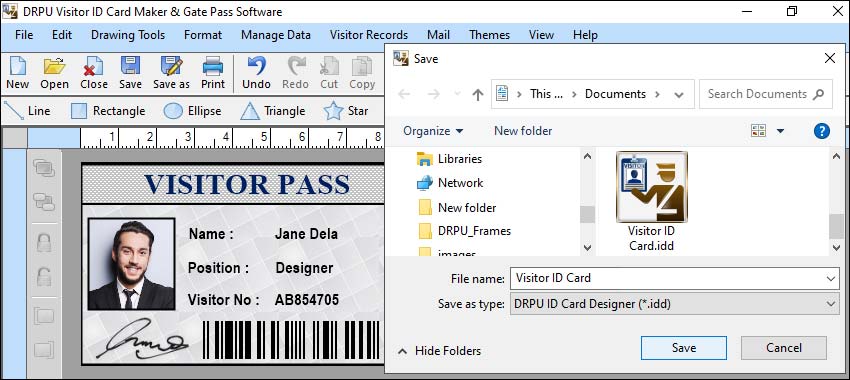This screenshot has height=380, width=850.
Task: Click the Redo toolbar icon
Action: [295, 73]
